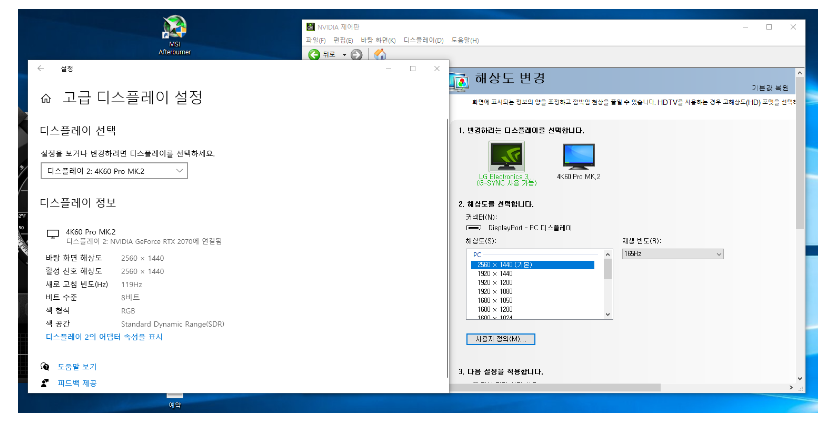Click the resolution change header icon
Viewport: 835px width, 422px height.
pos(460,80)
